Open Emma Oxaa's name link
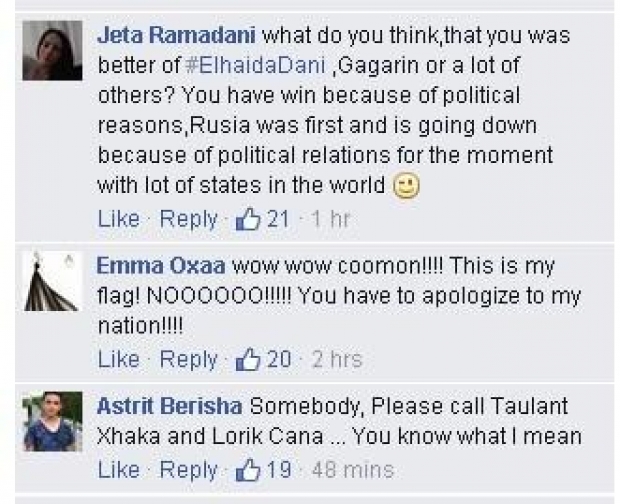 pyautogui.click(x=160, y=267)
